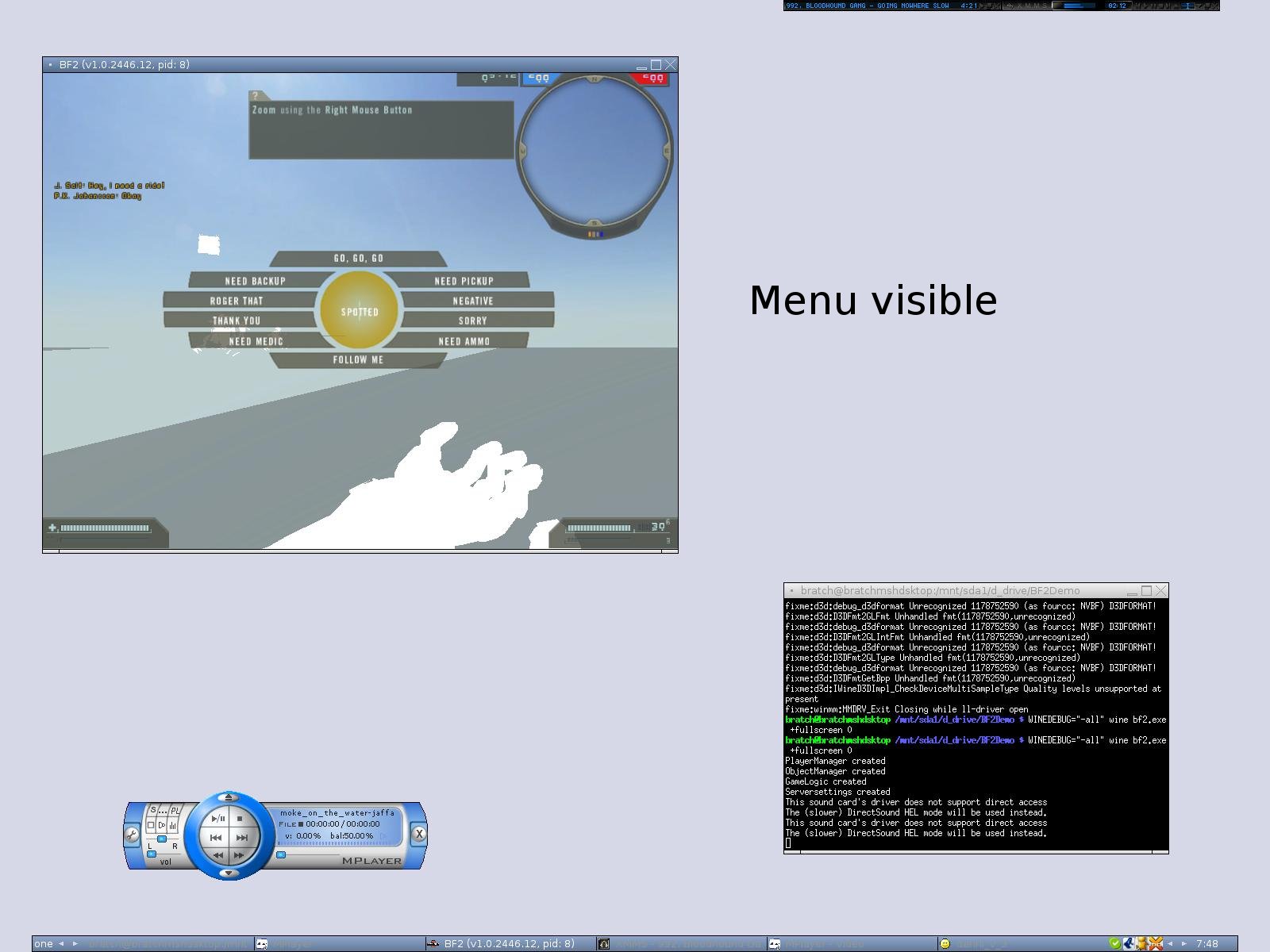Click the down-arrow button below MPlayer dial
The image size is (1270, 952).
click(229, 873)
